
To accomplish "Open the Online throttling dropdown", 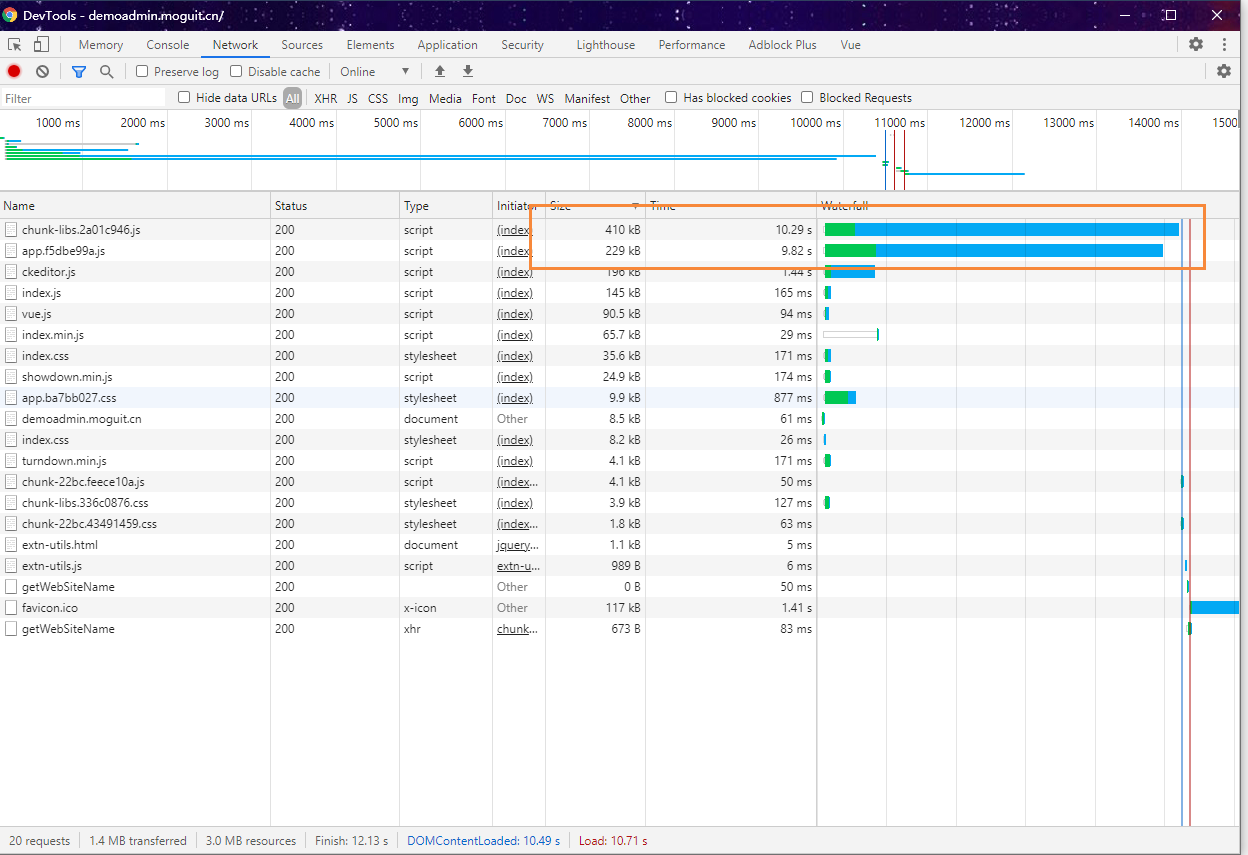I will click(375, 72).
